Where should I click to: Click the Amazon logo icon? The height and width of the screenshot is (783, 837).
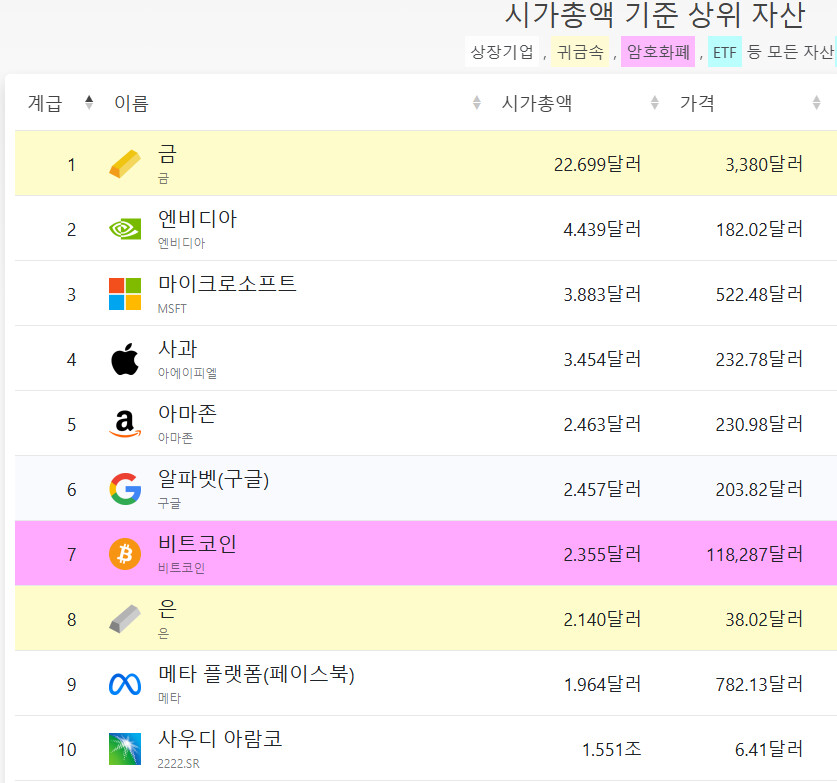pos(125,424)
